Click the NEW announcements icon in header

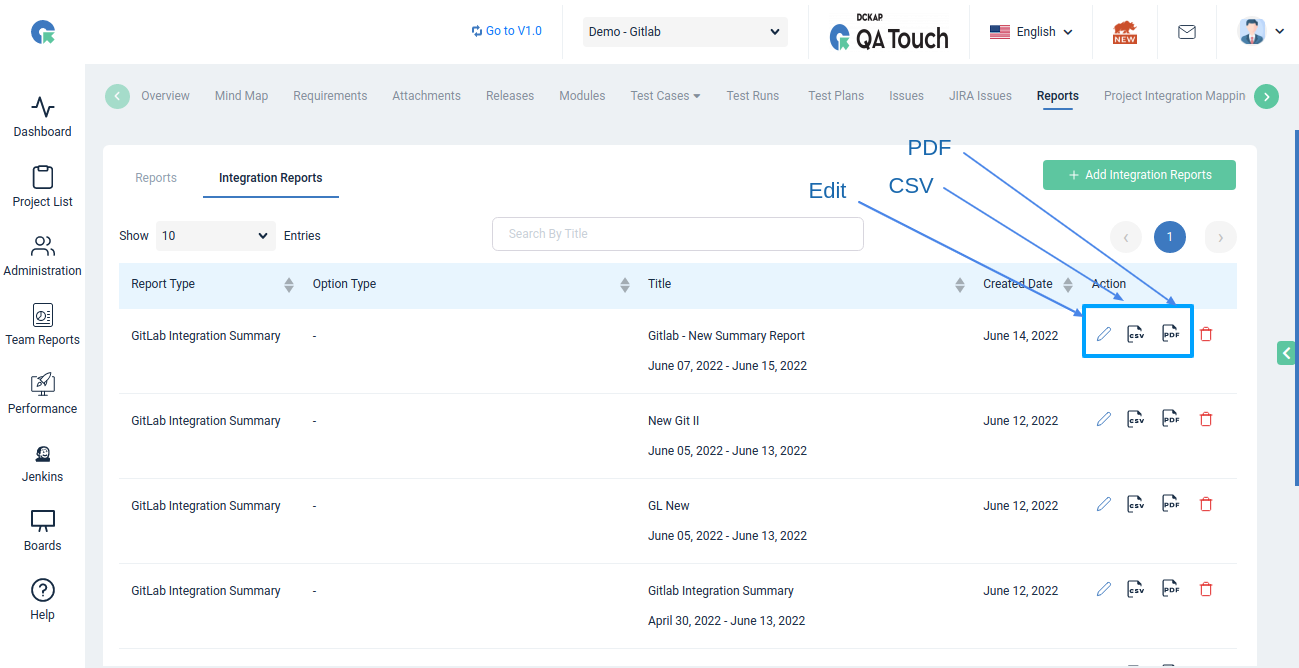[1125, 32]
